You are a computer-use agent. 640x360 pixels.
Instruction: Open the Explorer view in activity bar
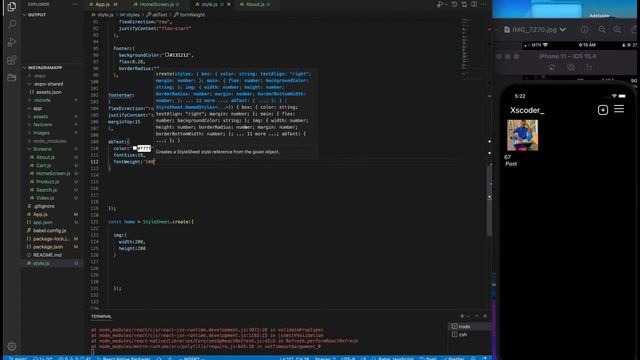click(12, 6)
